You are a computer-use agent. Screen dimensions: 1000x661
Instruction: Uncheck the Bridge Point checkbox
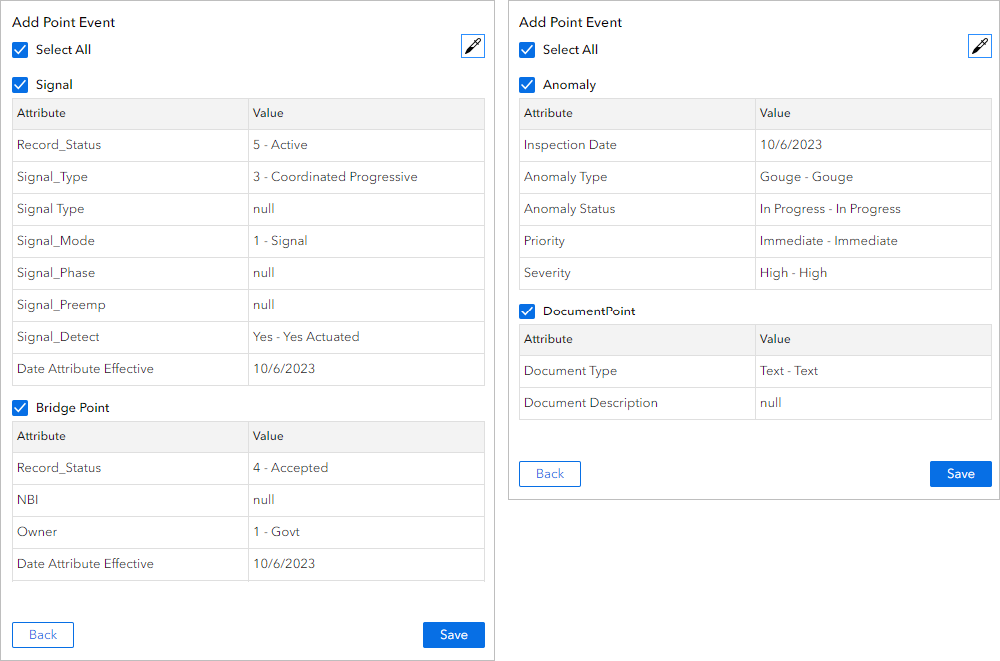click(20, 408)
